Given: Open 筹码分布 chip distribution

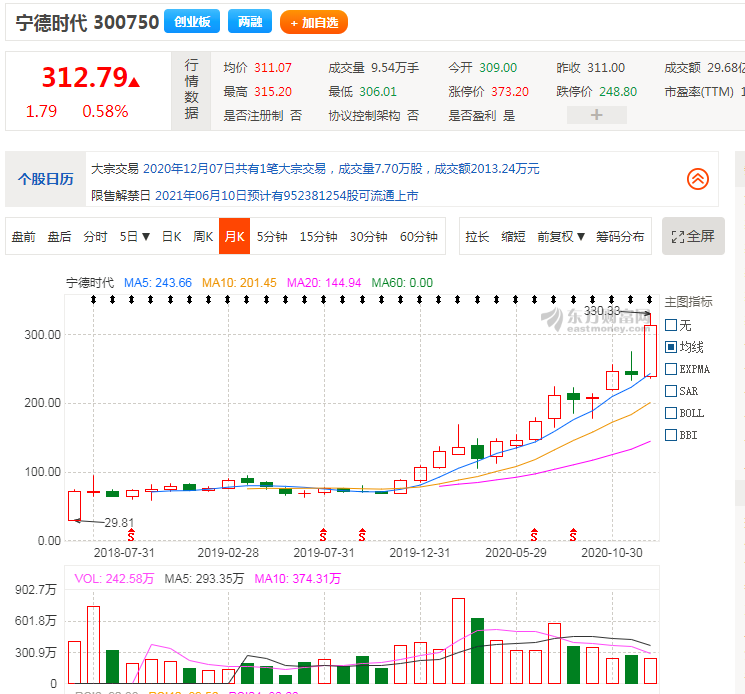Looking at the screenshot, I should point(620,237).
